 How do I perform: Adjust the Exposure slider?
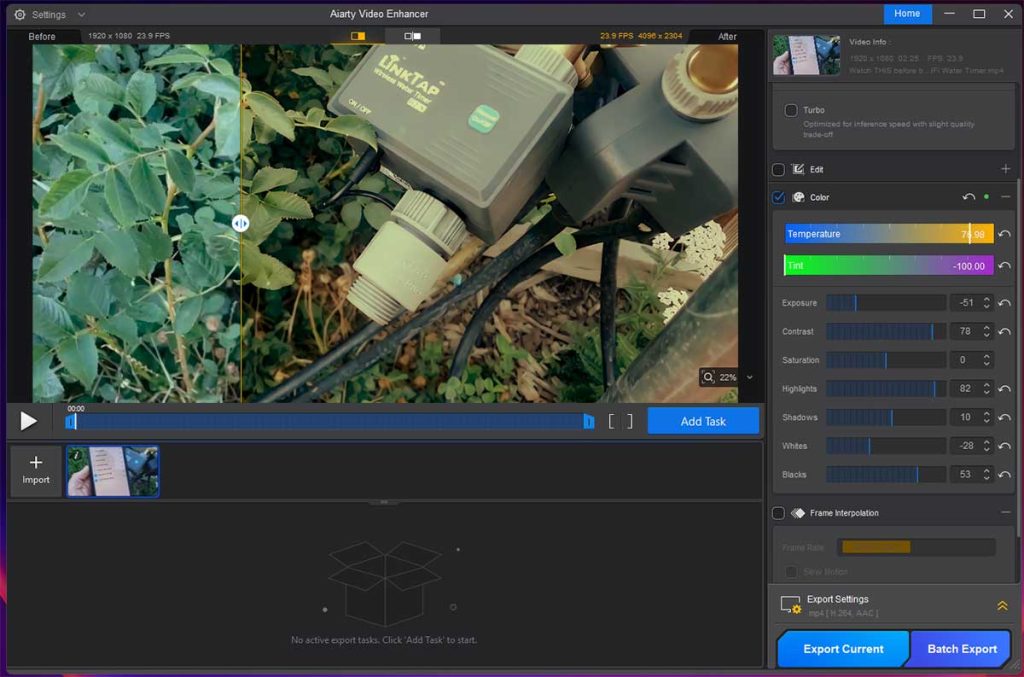pyautogui.click(x=886, y=303)
